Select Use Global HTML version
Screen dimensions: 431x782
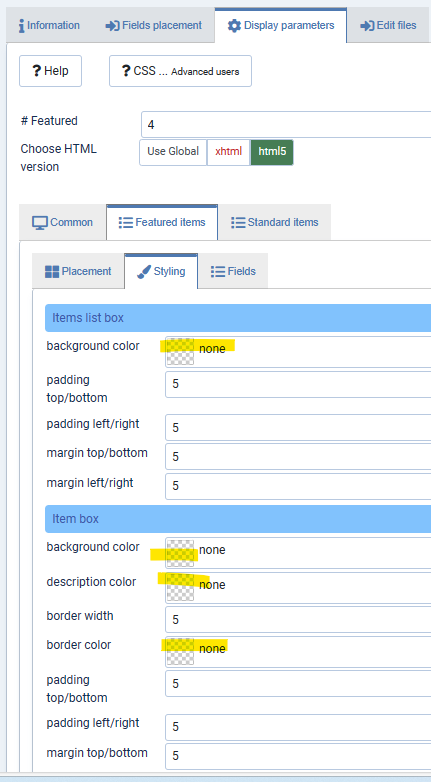173,152
